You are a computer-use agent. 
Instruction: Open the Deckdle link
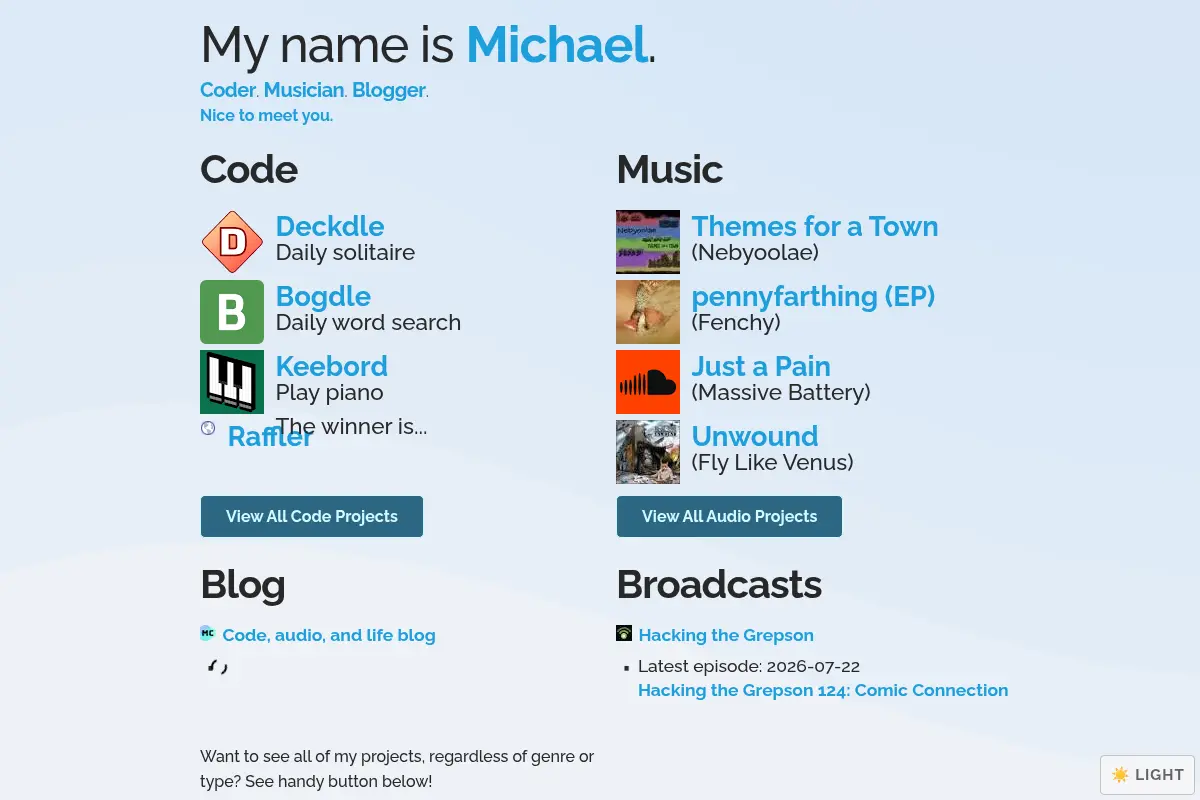pos(330,226)
